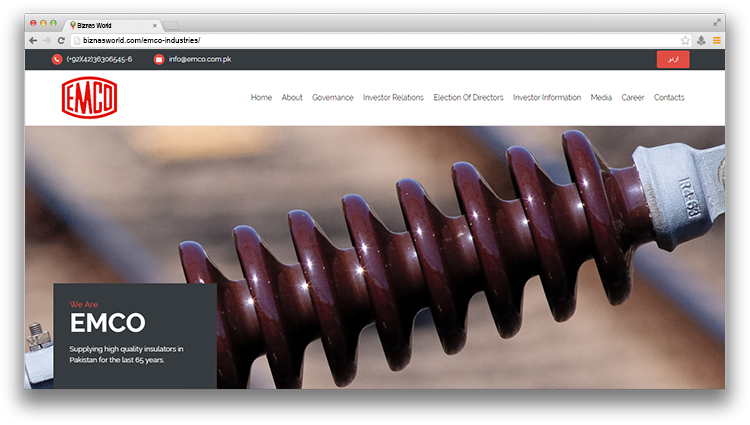This screenshot has height=425, width=750.
Task: Click the info@emco.com.pk email link
Action: (200, 59)
